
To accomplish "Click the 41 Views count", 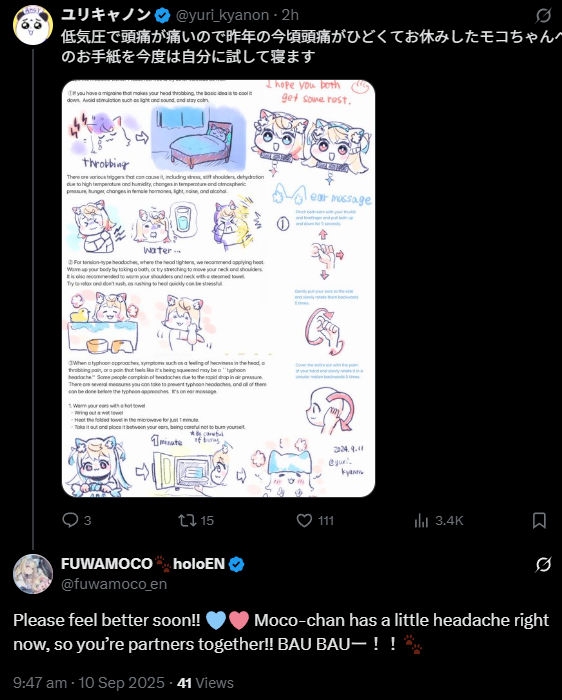I will coord(205,683).
